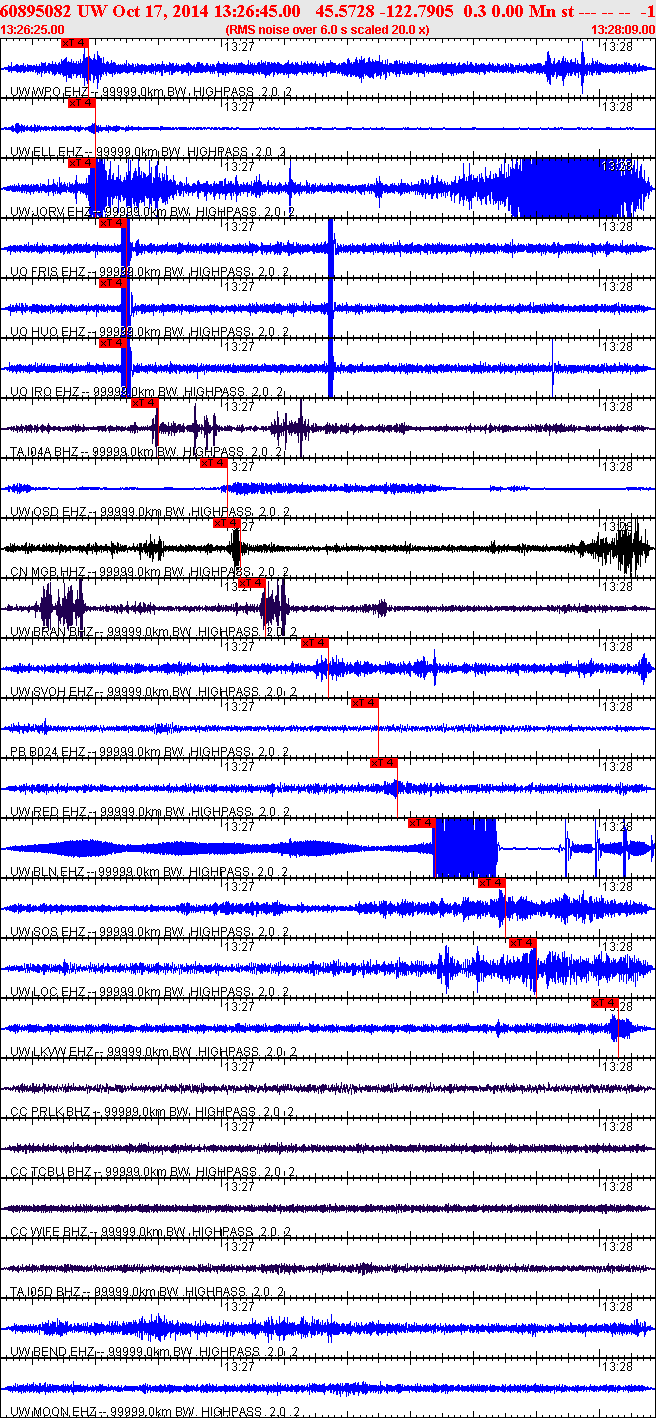656x1418 pixels.
Task: Pick the red arrival flag on TA I04A trace
Action: point(145,403)
